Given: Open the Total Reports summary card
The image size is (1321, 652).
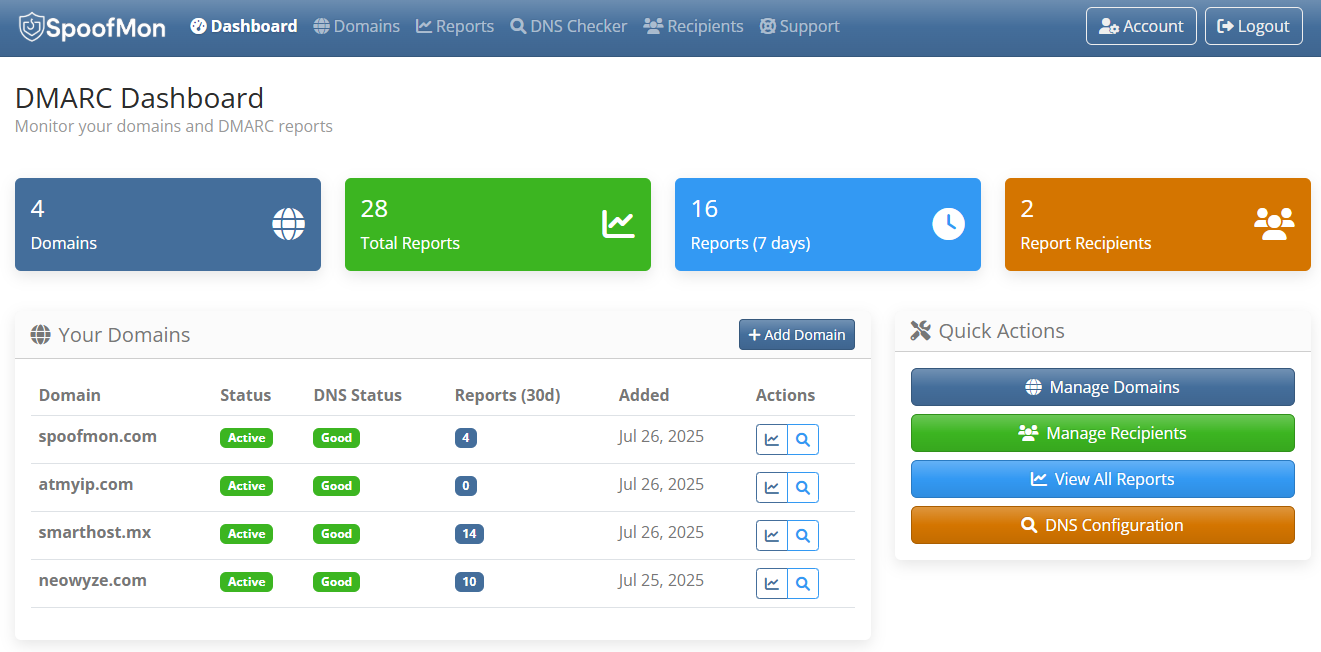Looking at the screenshot, I should (498, 224).
